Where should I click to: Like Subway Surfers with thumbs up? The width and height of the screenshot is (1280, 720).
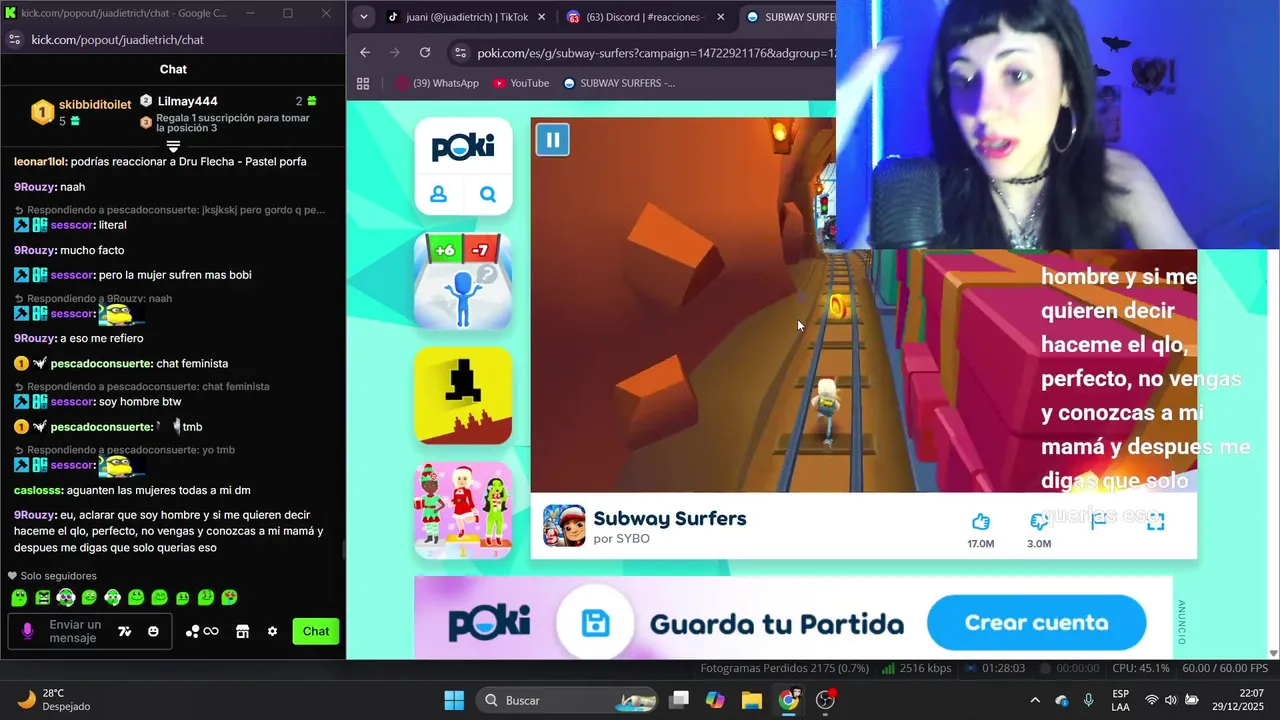tap(980, 521)
